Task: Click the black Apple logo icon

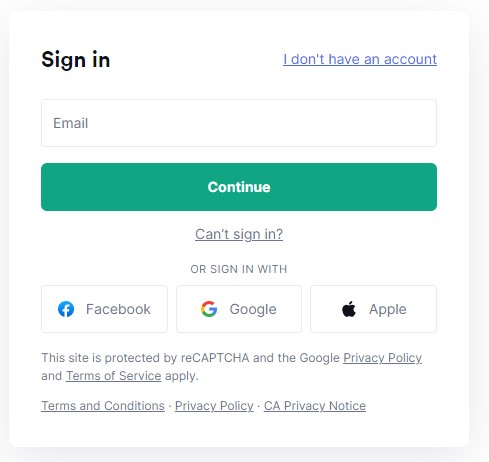Action: pos(349,309)
